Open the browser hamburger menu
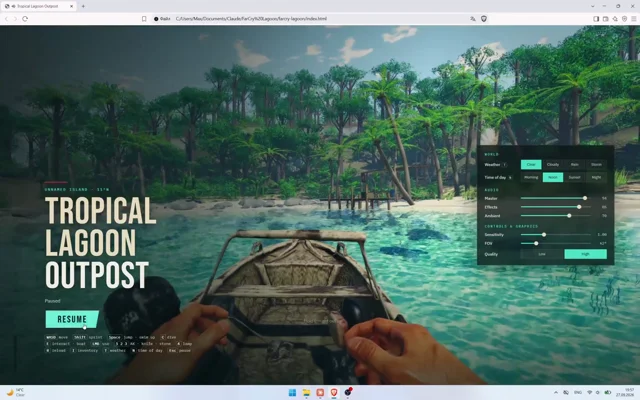 coord(634,19)
